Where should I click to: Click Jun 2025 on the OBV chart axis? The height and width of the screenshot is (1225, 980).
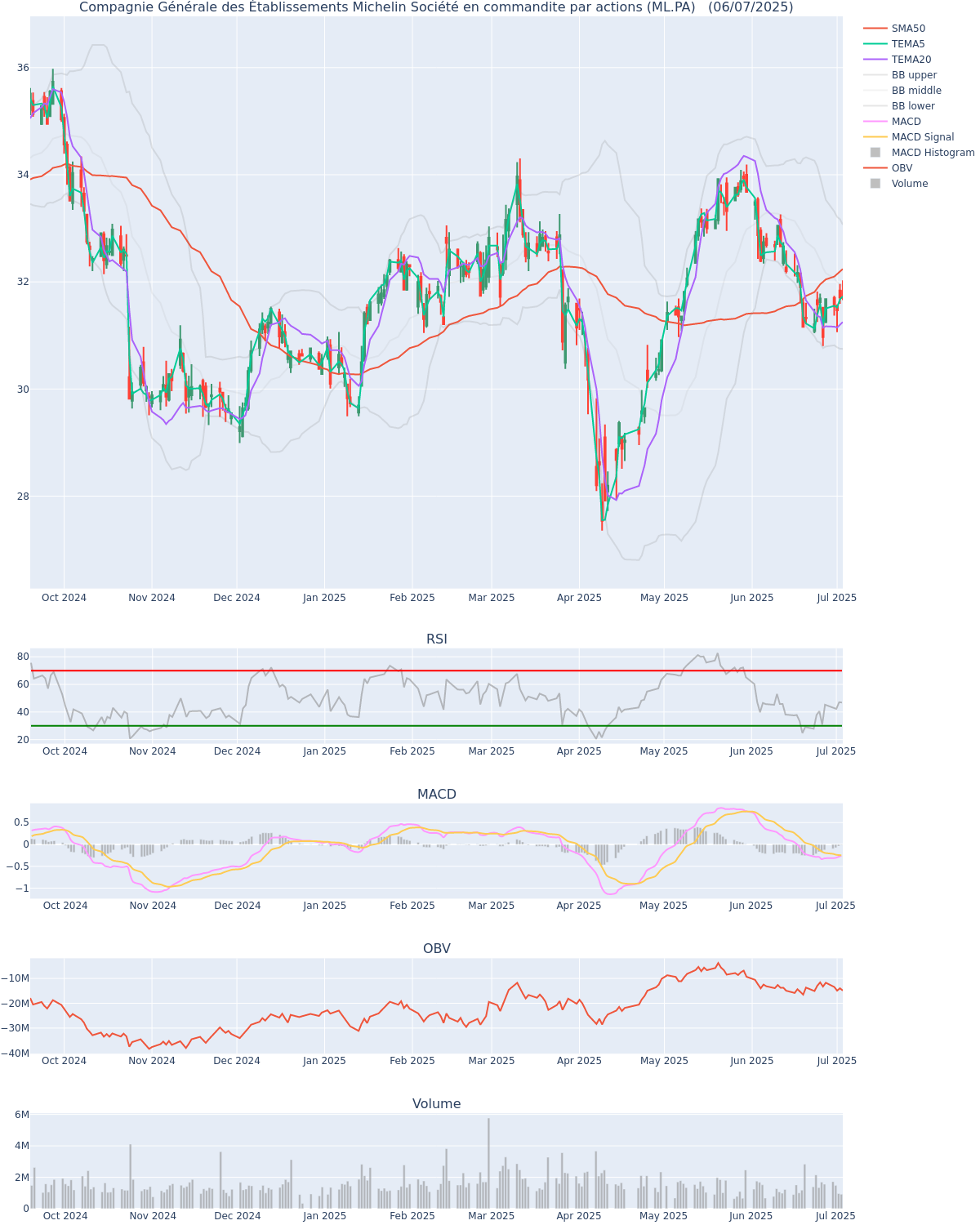click(751, 1061)
